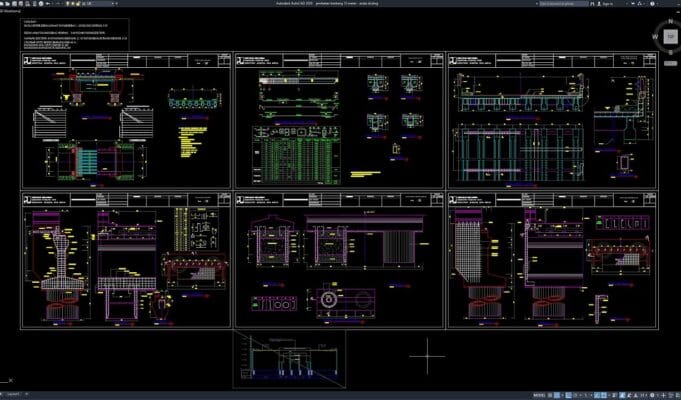The height and width of the screenshot is (400, 681).
Task: Click the TOP face of the ViewCube
Action: click(670, 36)
